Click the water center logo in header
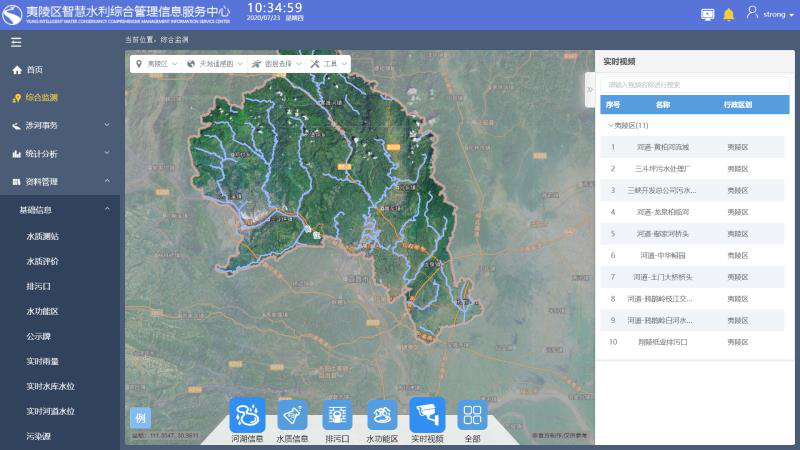The image size is (800, 450). pyautogui.click(x=12, y=14)
